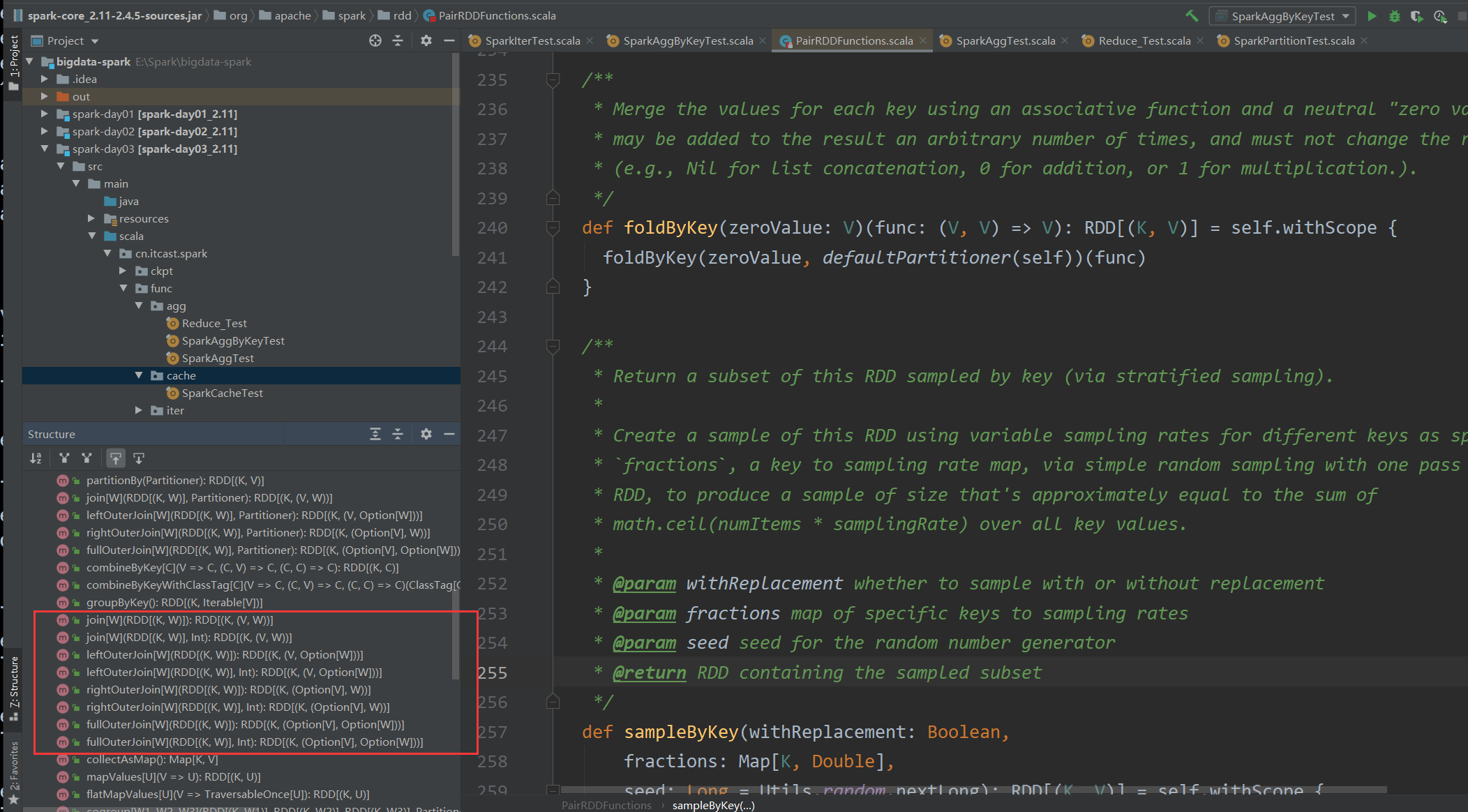Switch to SparkIterTest.scala tab

coord(532,40)
